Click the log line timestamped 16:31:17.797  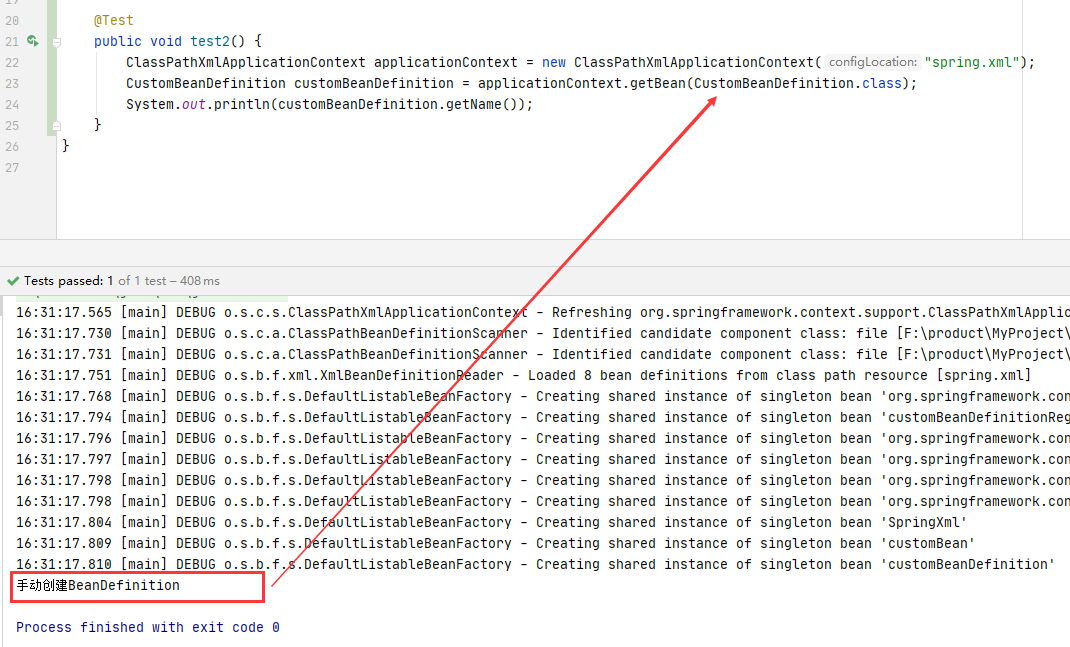(x=543, y=459)
